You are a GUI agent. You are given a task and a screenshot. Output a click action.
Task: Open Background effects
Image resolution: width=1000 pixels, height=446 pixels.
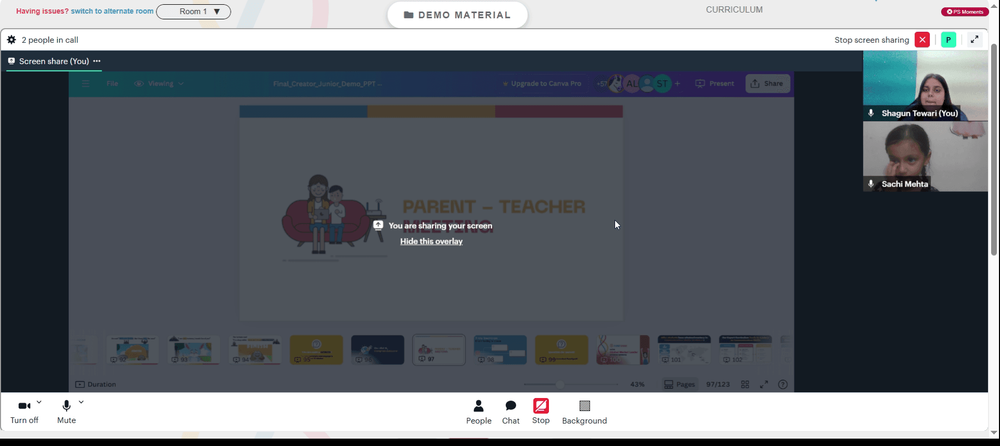tap(584, 412)
